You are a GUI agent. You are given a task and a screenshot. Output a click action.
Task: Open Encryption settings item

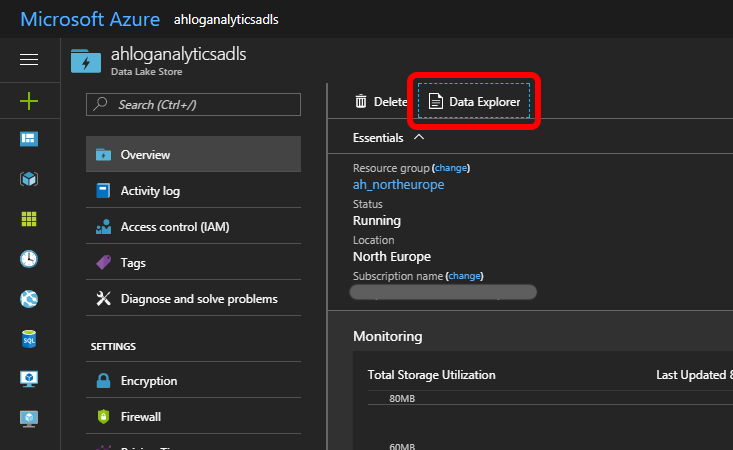193,380
